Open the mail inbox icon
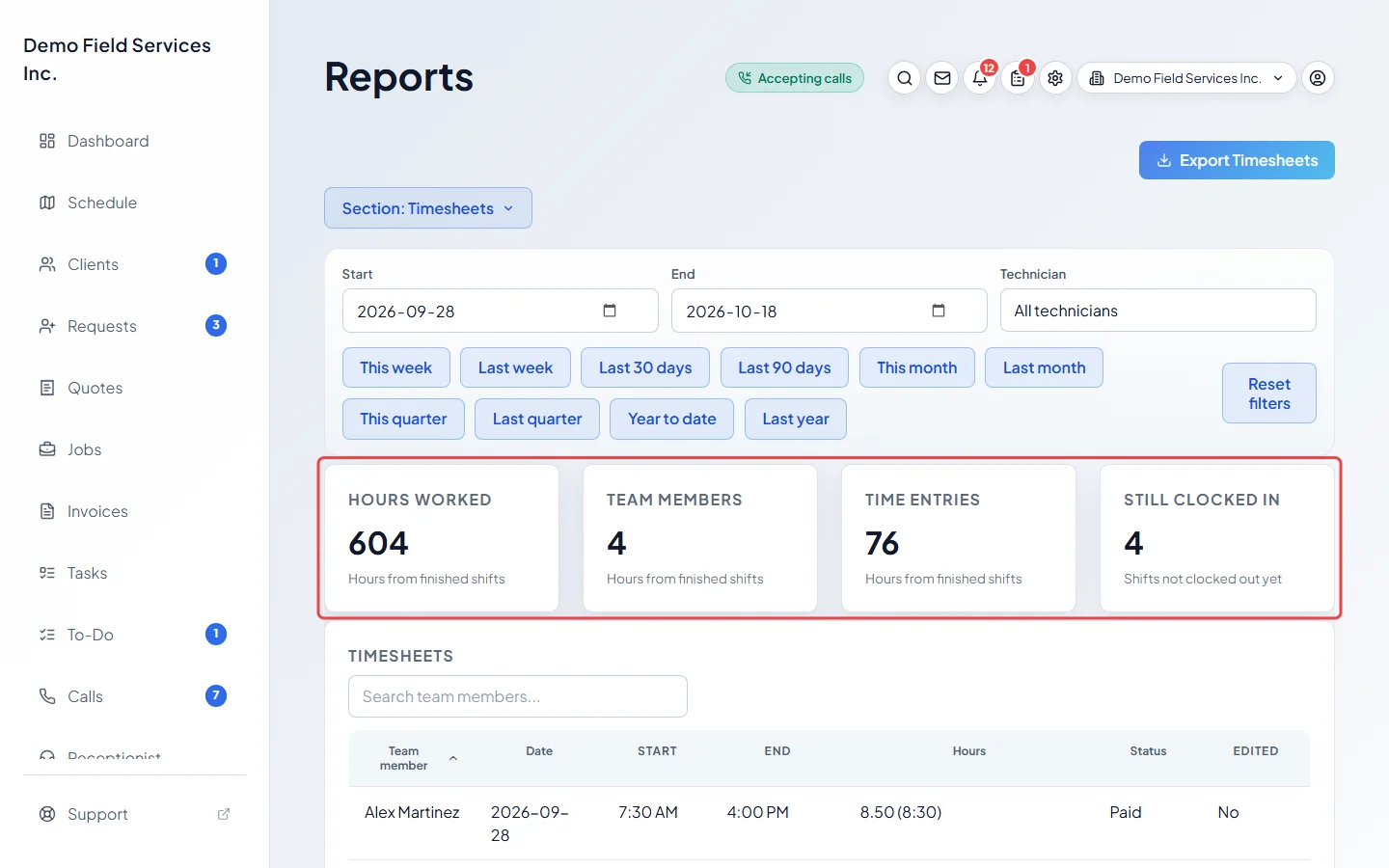This screenshot has width=1389, height=868. tap(942, 78)
